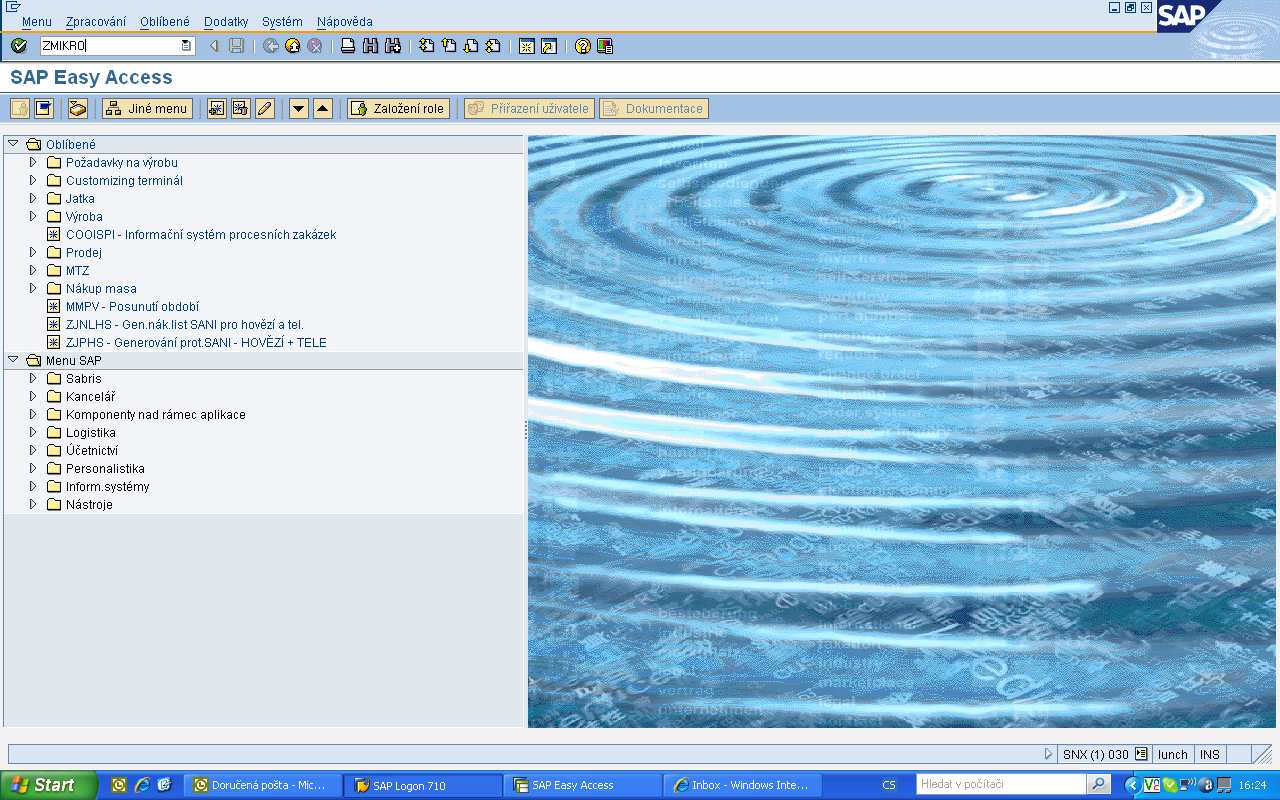Click the desktop search magnifier button
The image size is (1280, 800).
(1099, 784)
